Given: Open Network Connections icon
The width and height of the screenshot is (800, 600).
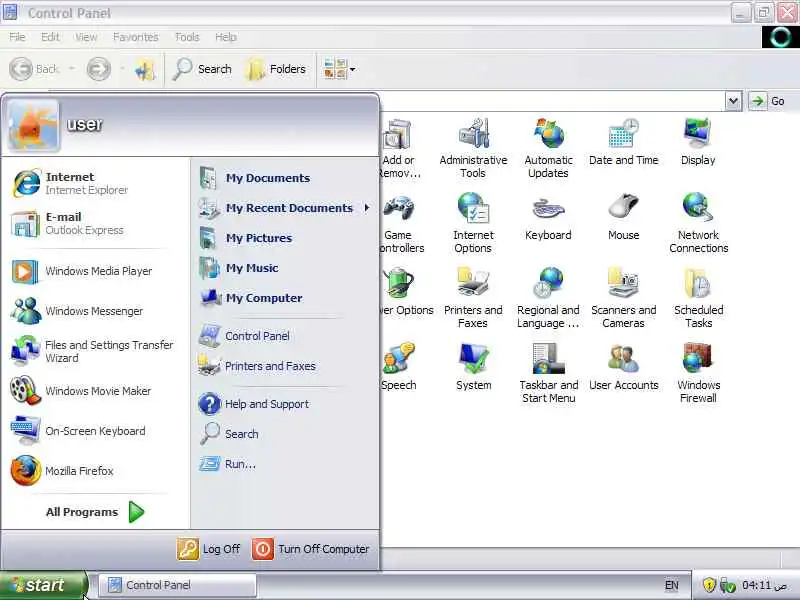Looking at the screenshot, I should point(698,223).
